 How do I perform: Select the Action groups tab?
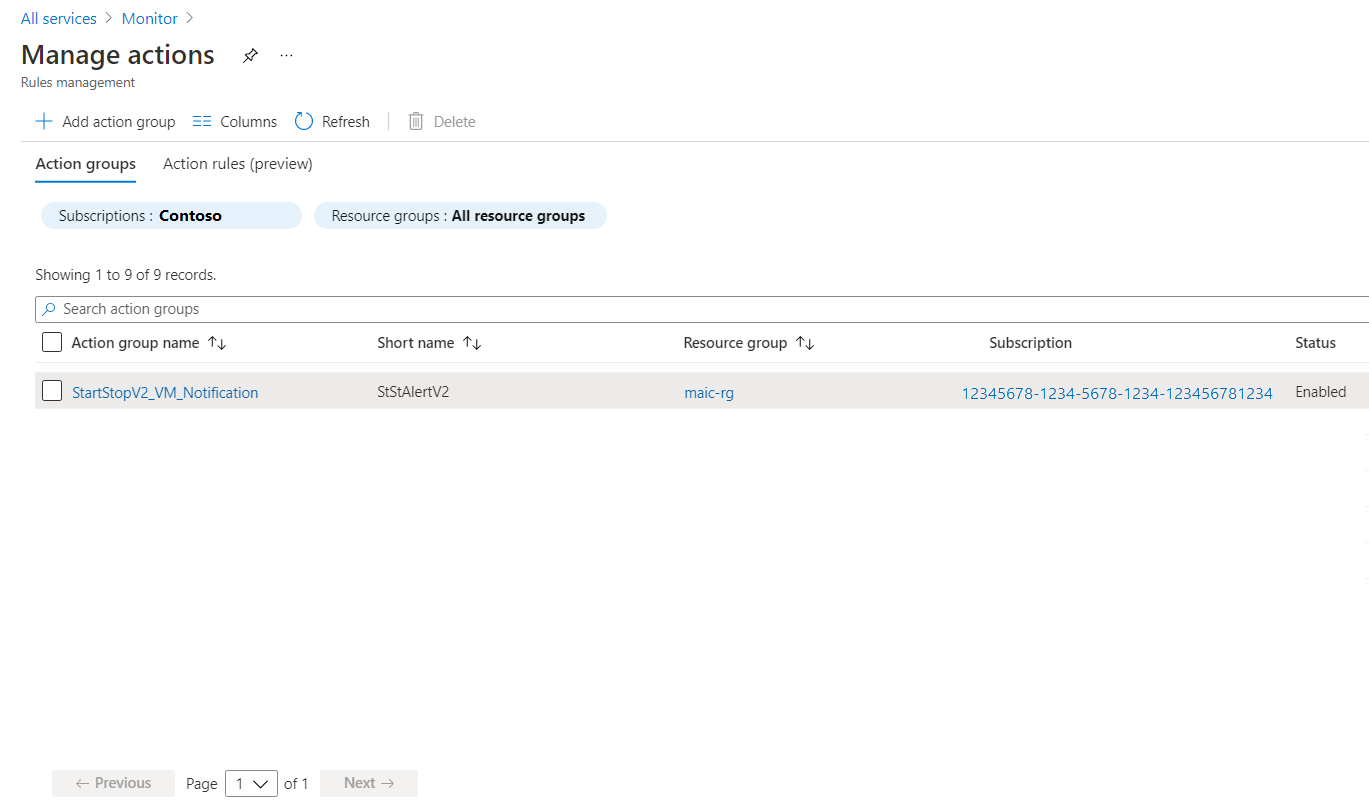[x=85, y=163]
